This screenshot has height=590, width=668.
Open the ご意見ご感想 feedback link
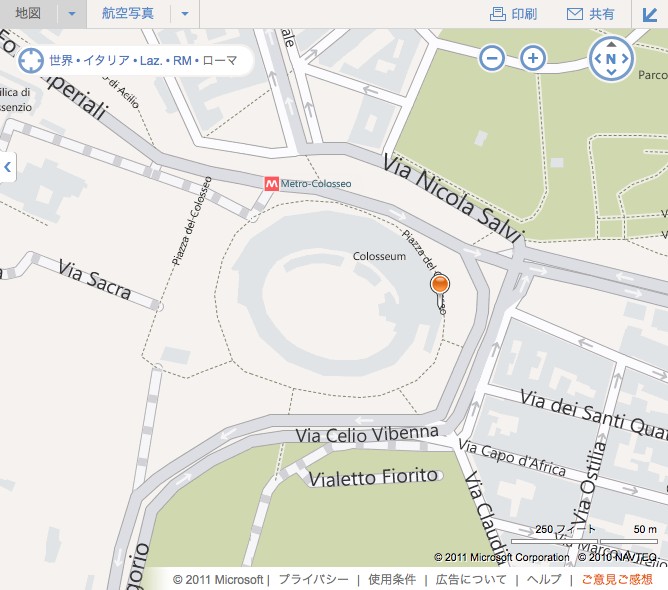[x=617, y=579]
